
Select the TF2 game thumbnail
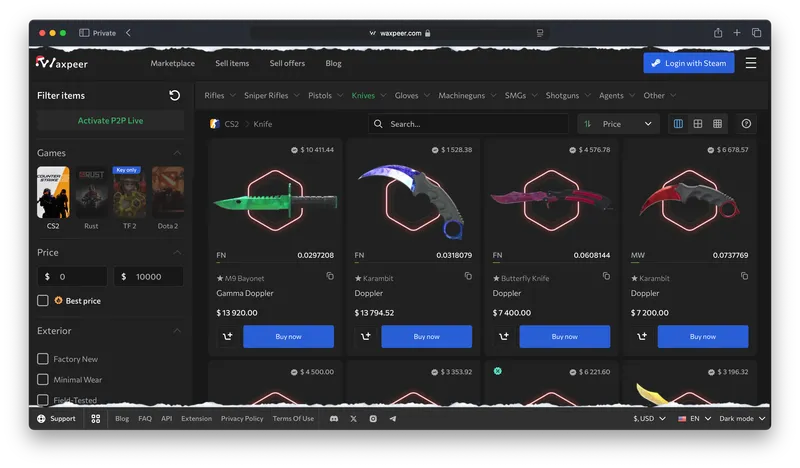click(x=130, y=193)
